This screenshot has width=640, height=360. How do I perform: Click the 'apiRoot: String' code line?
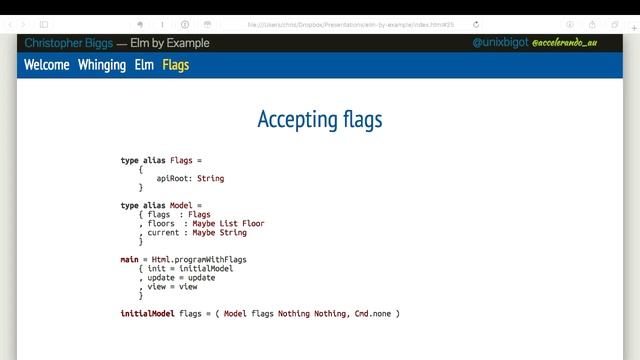pos(190,178)
